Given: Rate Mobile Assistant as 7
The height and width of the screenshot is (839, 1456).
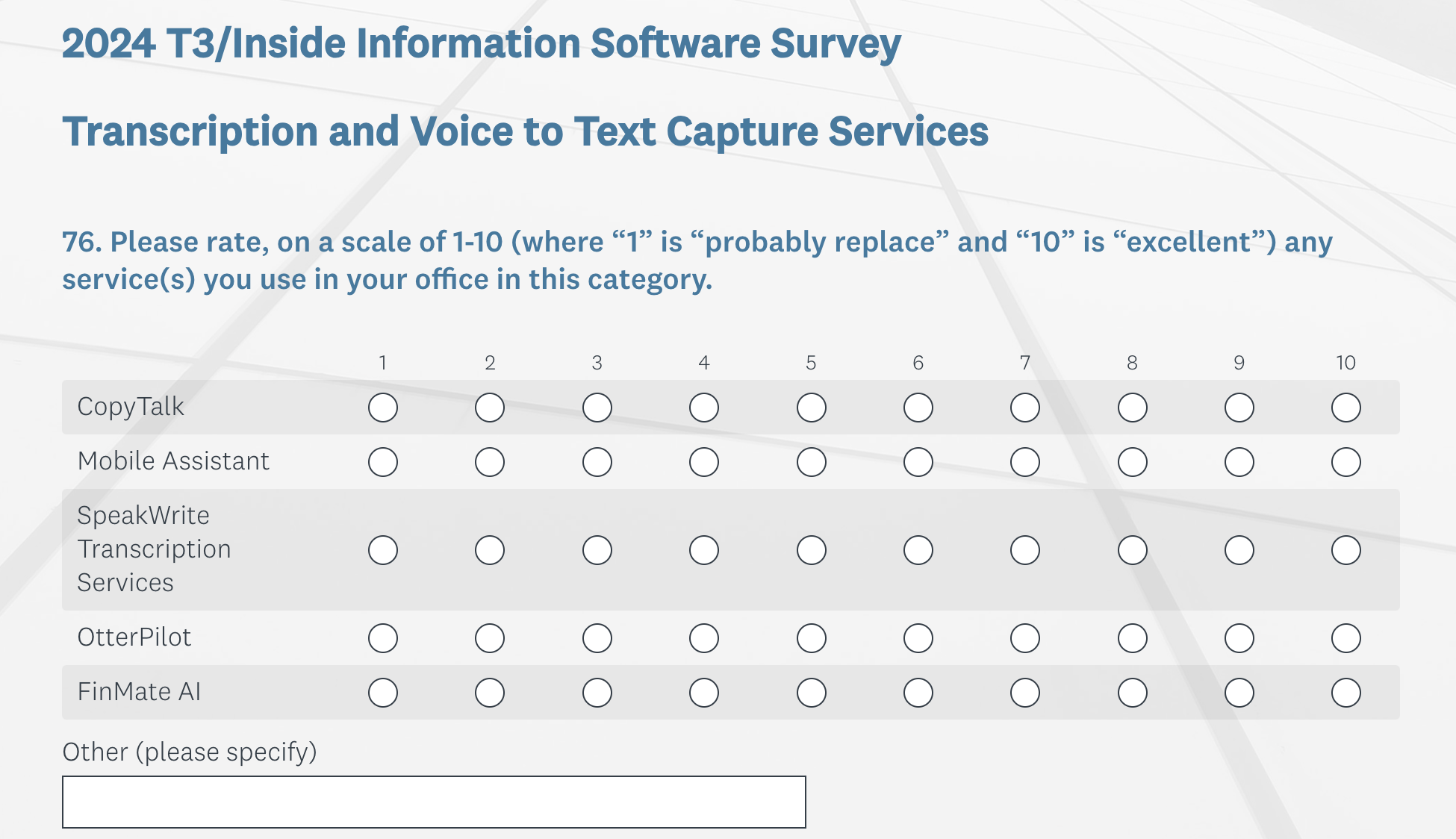Looking at the screenshot, I should (x=1025, y=462).
